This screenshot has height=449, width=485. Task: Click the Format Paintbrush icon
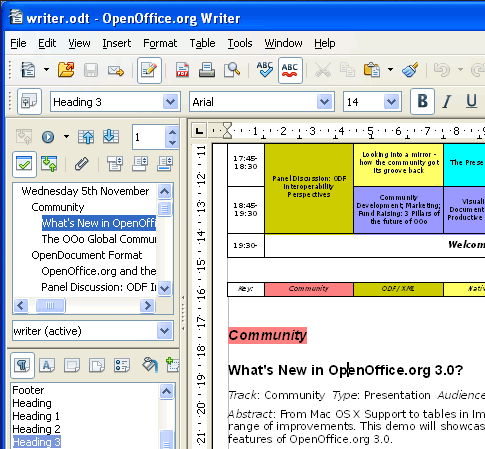[410, 70]
